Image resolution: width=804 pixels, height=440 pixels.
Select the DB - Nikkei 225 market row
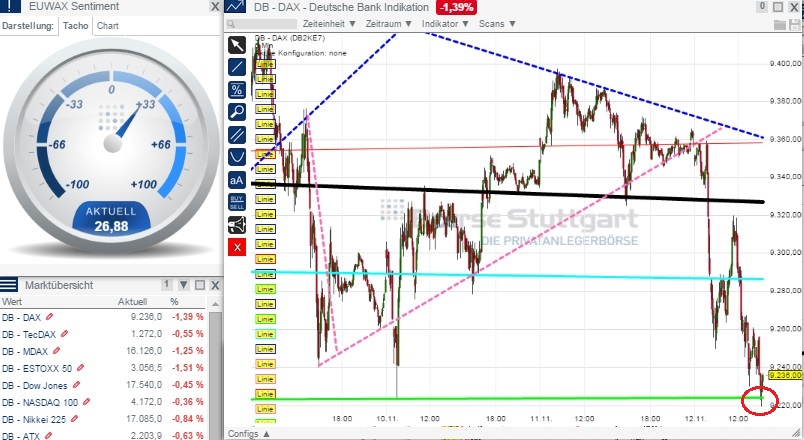103,419
